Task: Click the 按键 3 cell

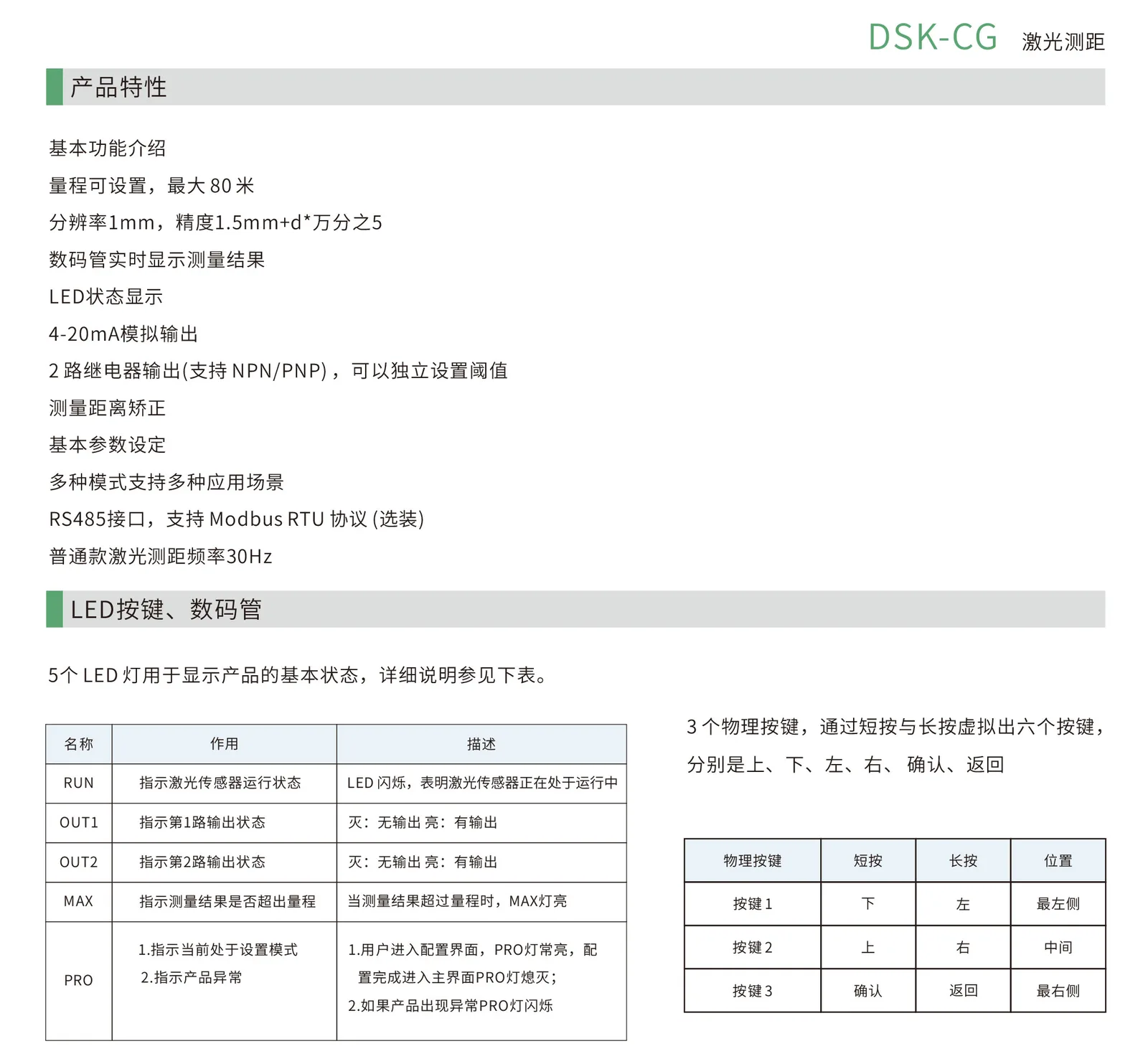Action: [x=753, y=991]
